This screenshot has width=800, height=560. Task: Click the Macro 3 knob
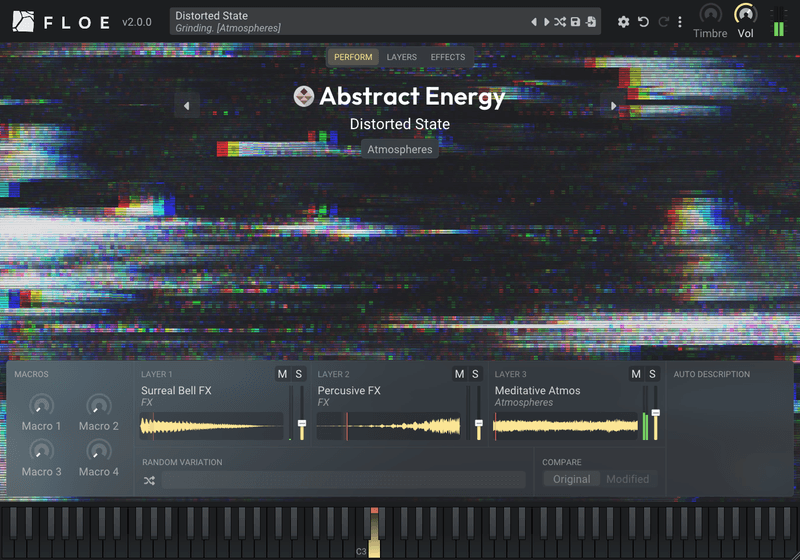(x=41, y=451)
